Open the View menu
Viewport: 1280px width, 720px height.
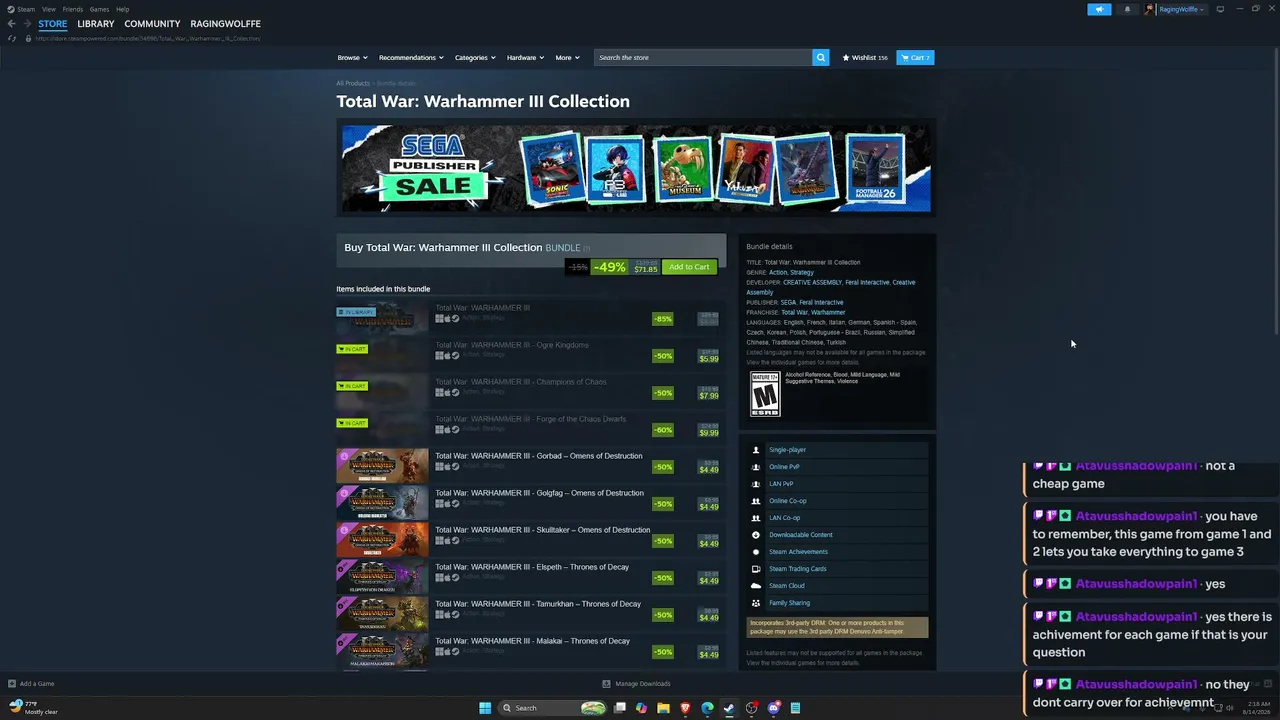[49, 9]
